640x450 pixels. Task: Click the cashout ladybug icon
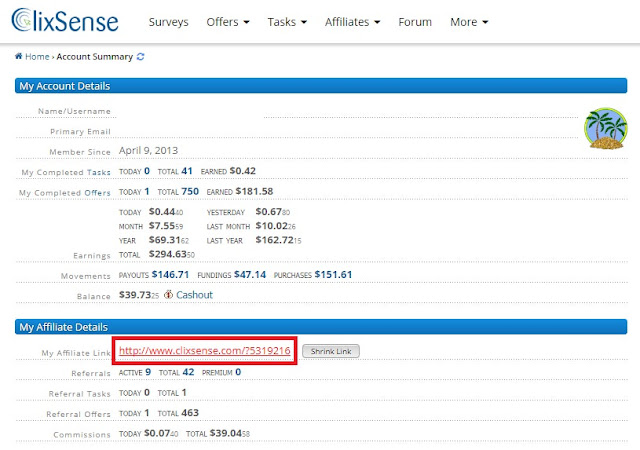point(168,294)
